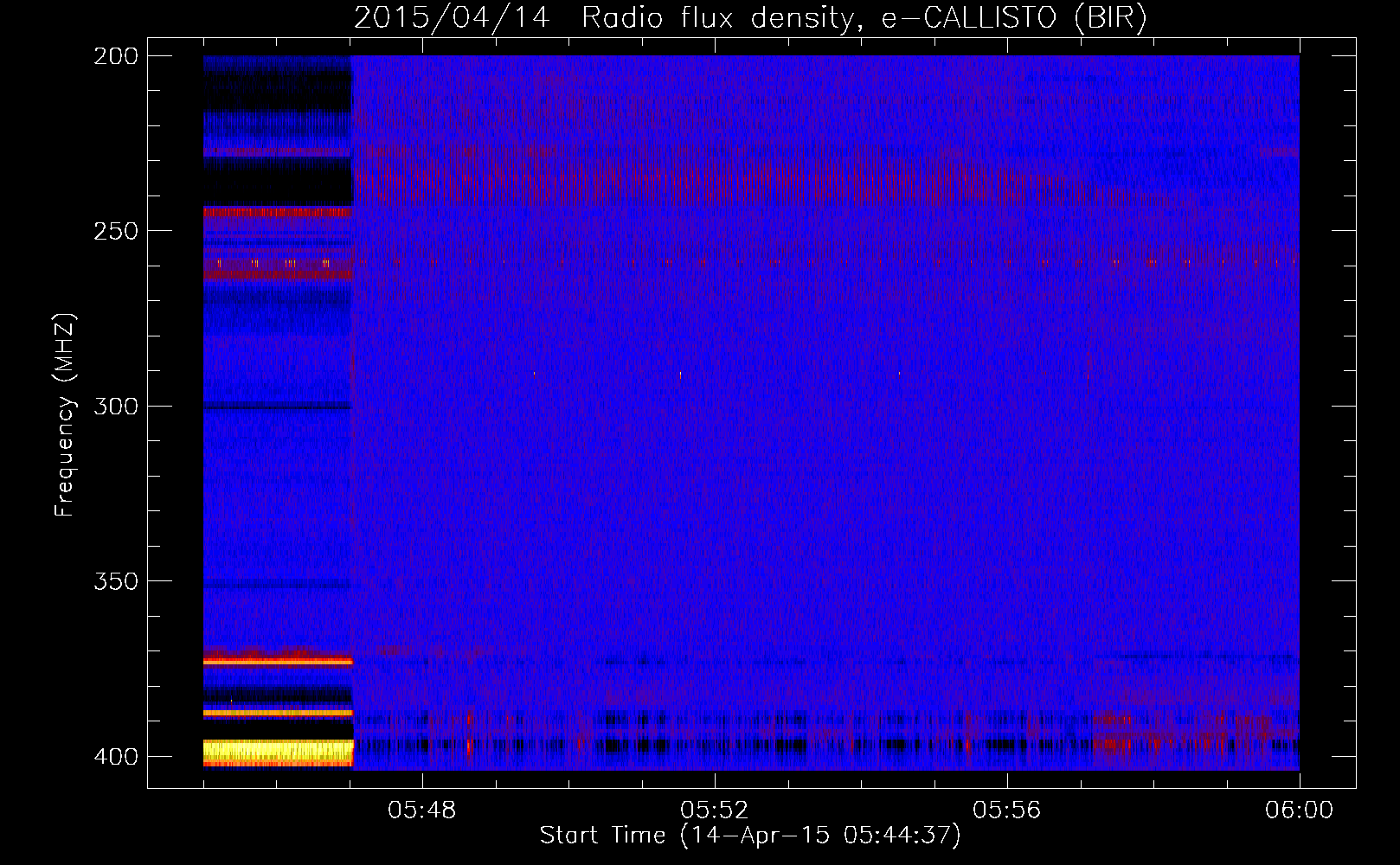Click the plot title "2015/04/14 Radio flux density, e-CALLISTO (BIR)"
This screenshot has width=1400, height=865.
pyautogui.click(x=750, y=17)
